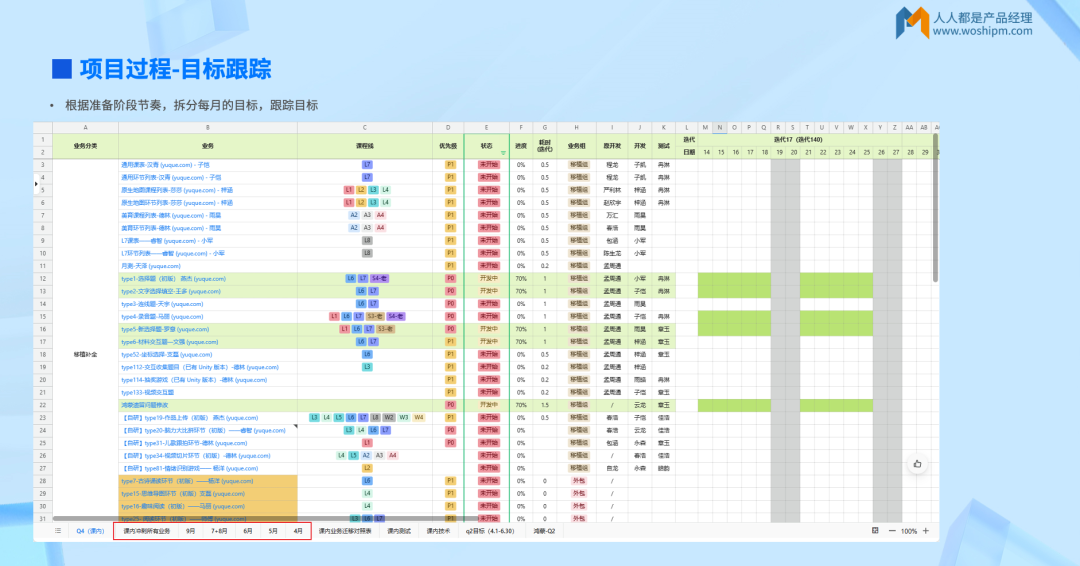The image size is (1080, 566).
Task: Select the q2目标 (4.1-6.30) sheet tab
Action: click(489, 531)
